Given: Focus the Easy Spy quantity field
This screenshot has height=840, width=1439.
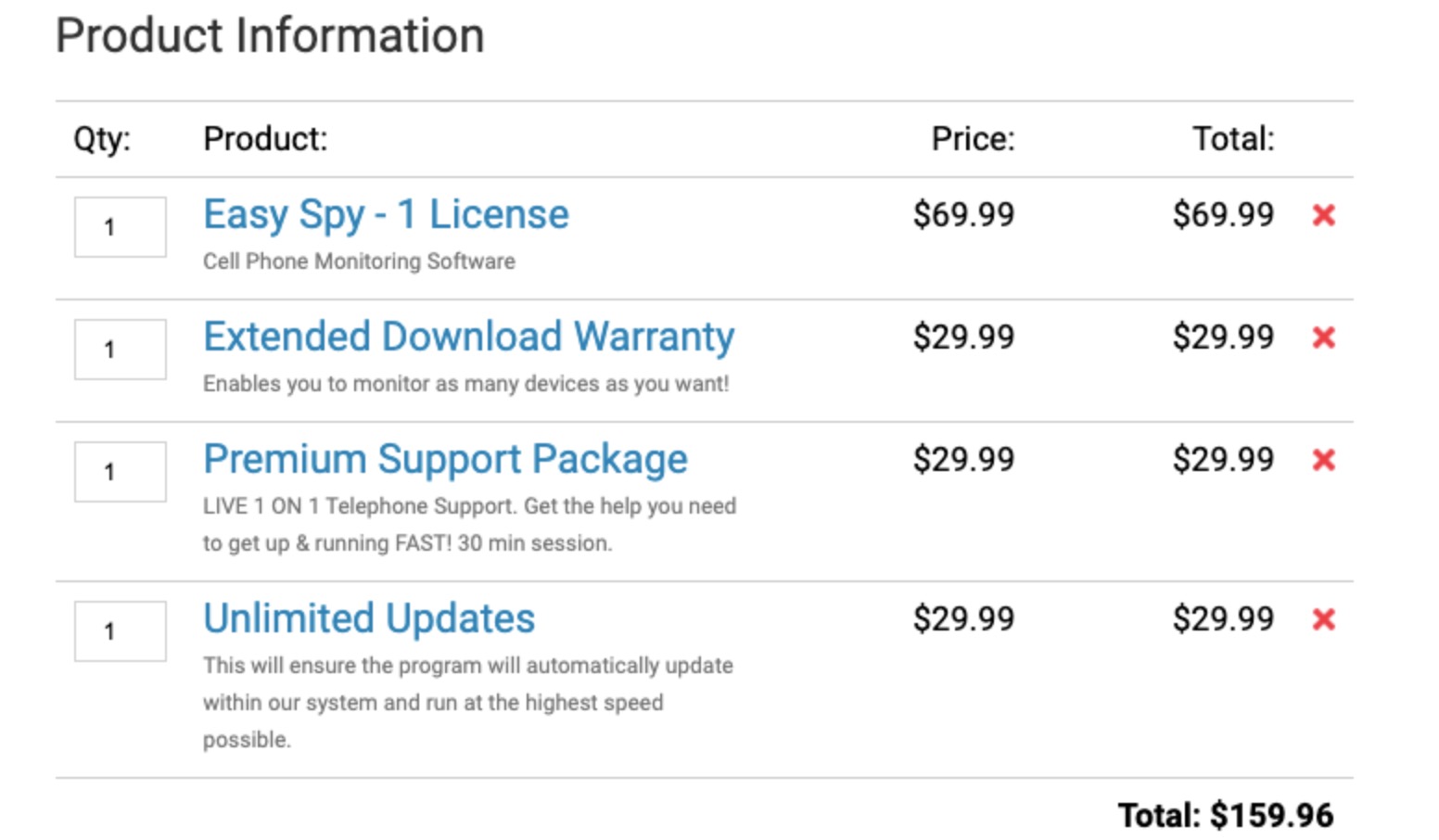Looking at the screenshot, I should pos(121,226).
